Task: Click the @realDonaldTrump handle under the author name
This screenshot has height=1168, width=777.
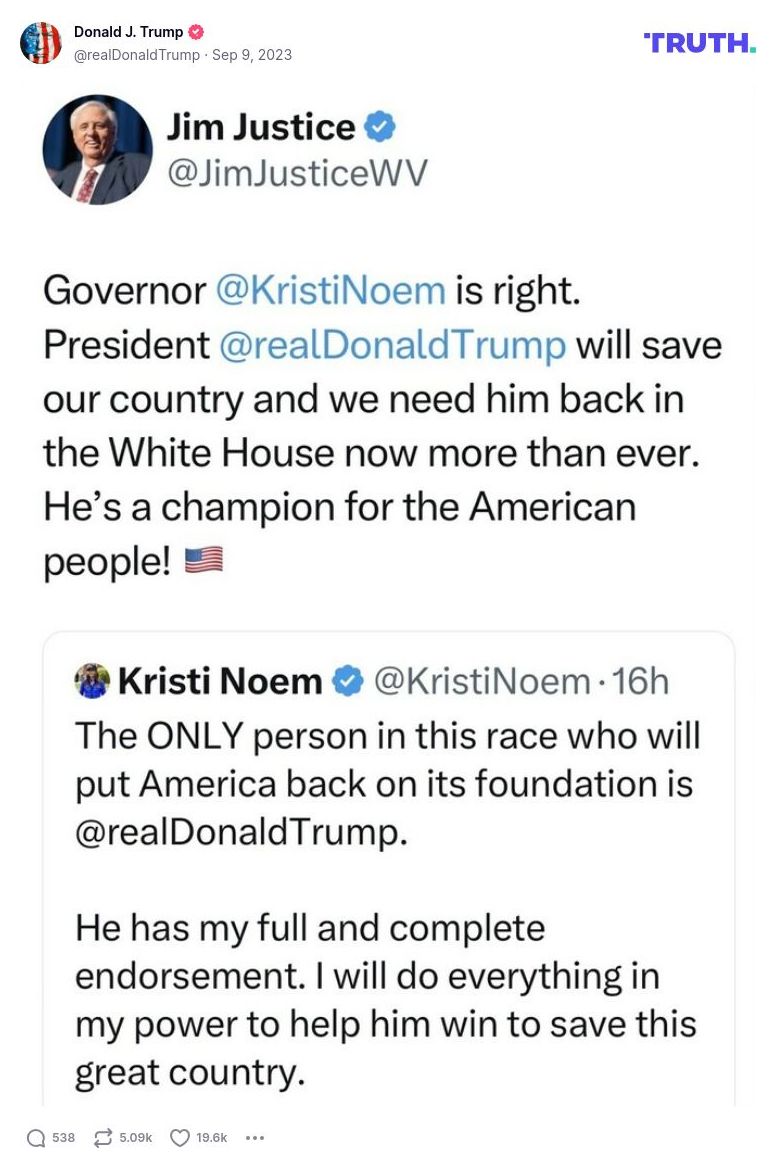Action: tap(137, 55)
